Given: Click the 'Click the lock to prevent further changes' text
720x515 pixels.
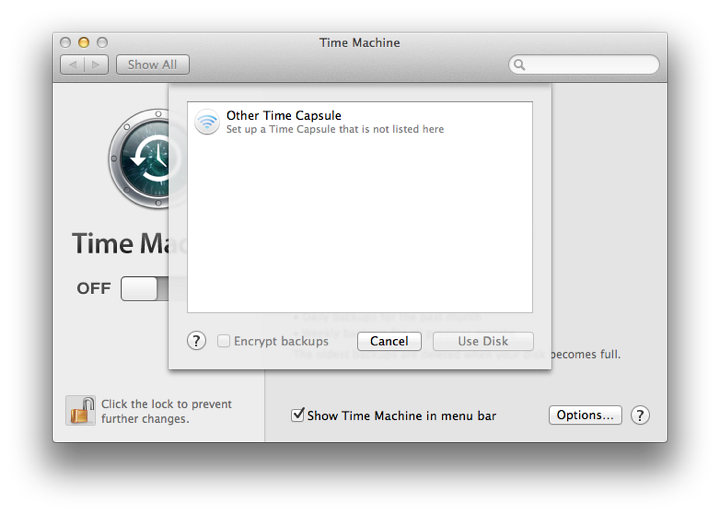Looking at the screenshot, I should [x=166, y=411].
